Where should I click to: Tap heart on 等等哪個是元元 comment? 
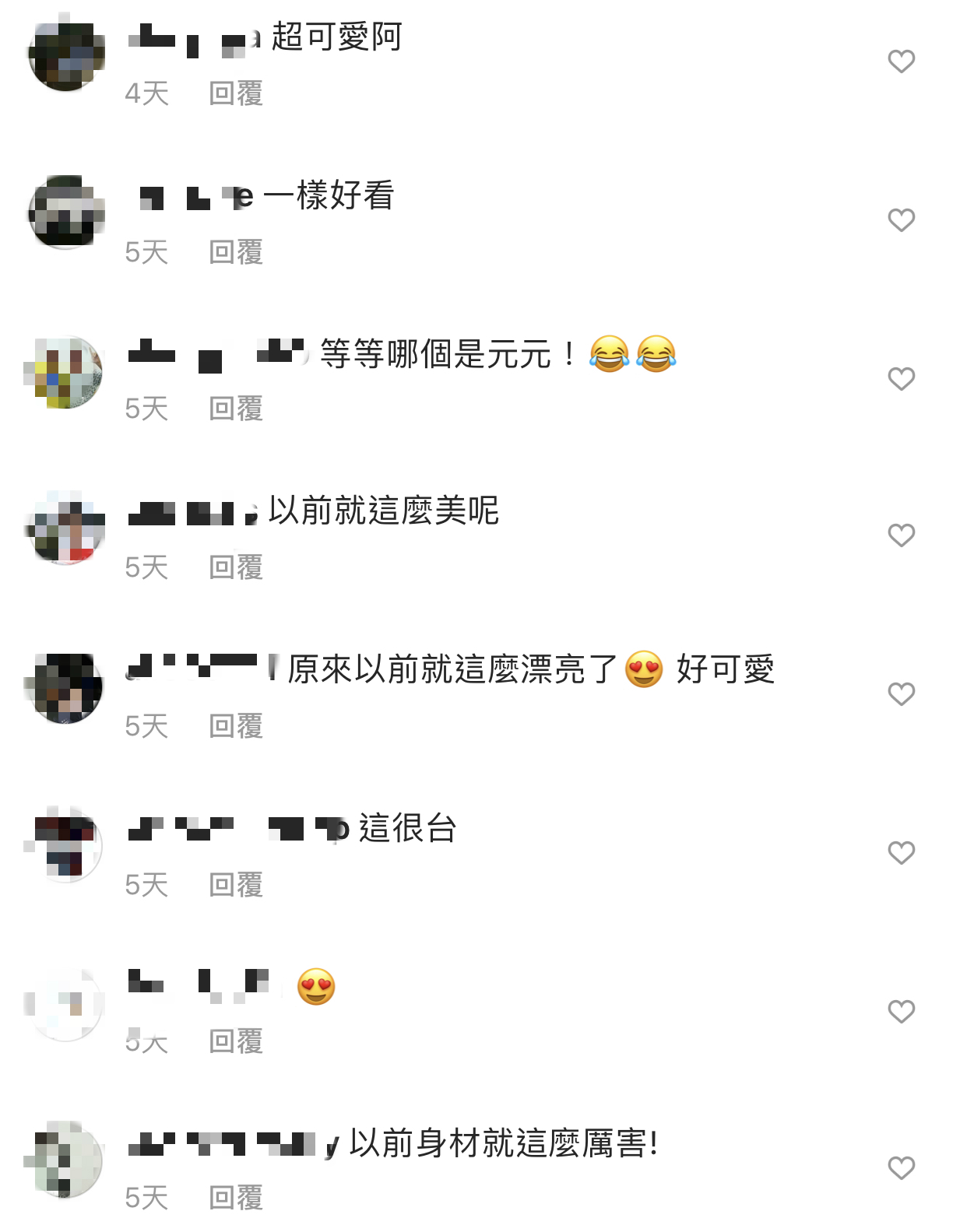pyautogui.click(x=901, y=379)
